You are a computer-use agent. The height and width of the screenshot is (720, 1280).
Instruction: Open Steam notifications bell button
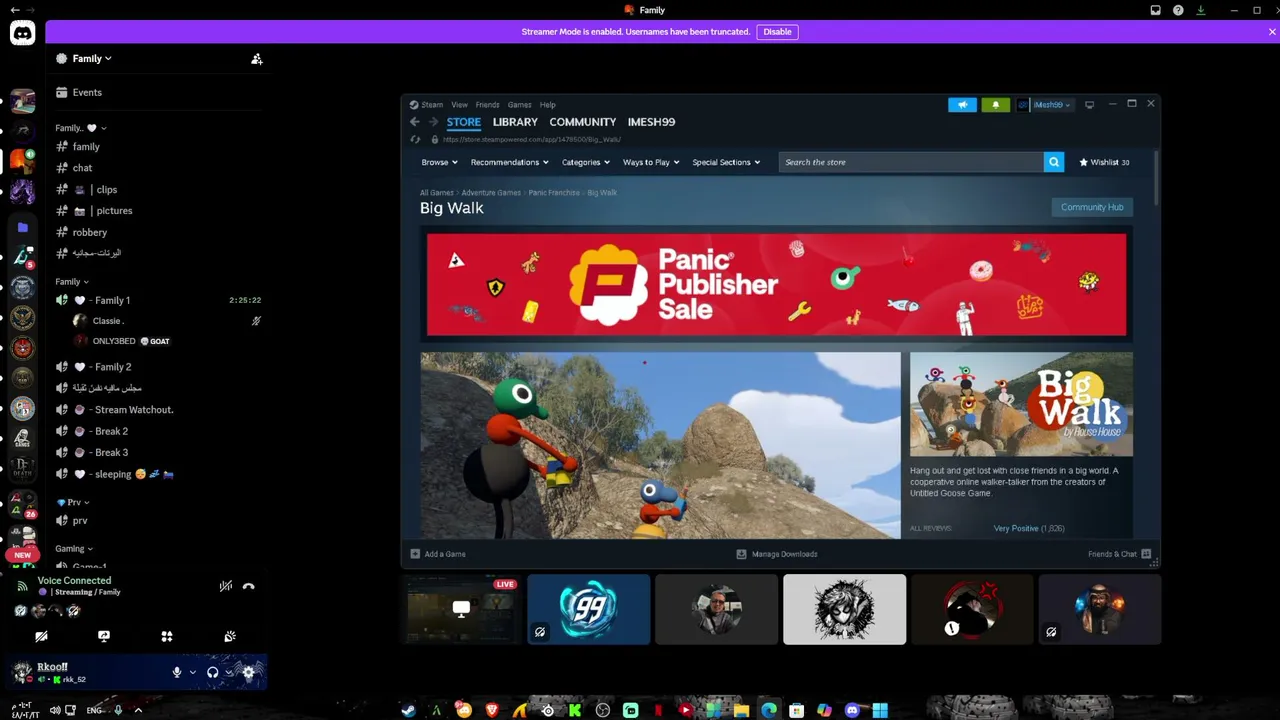click(x=996, y=105)
